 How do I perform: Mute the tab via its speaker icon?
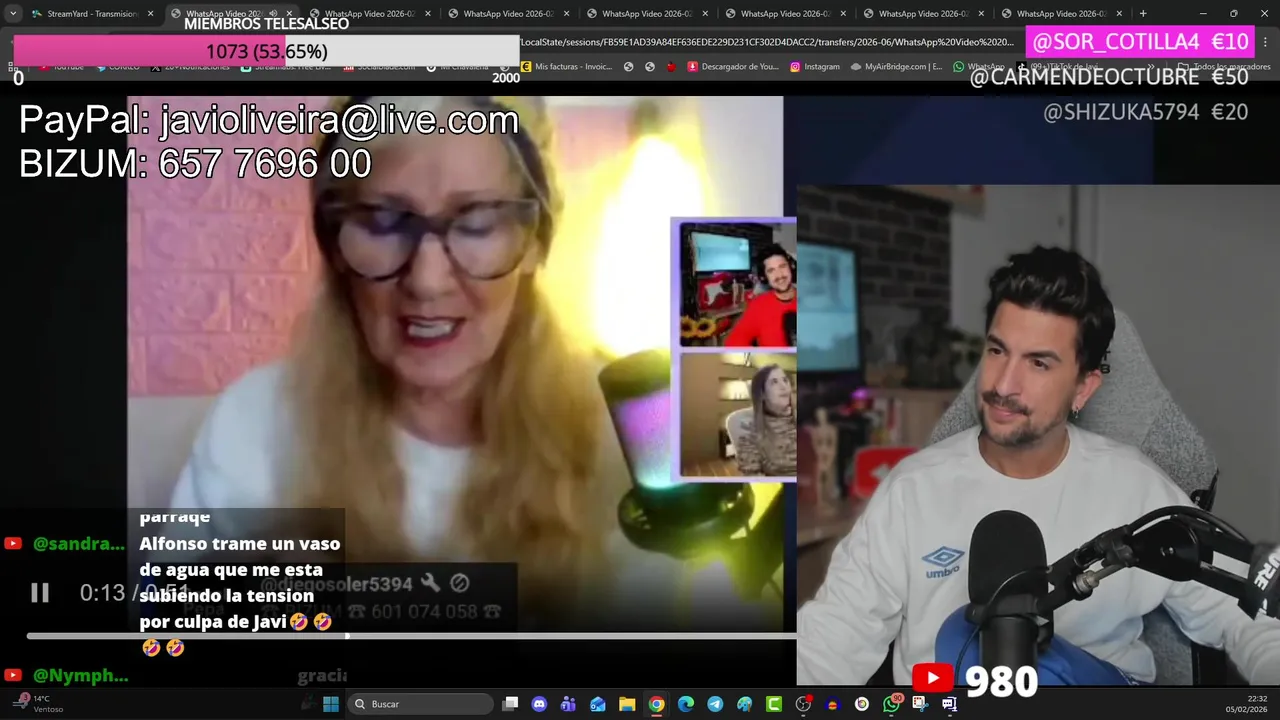click(x=273, y=14)
